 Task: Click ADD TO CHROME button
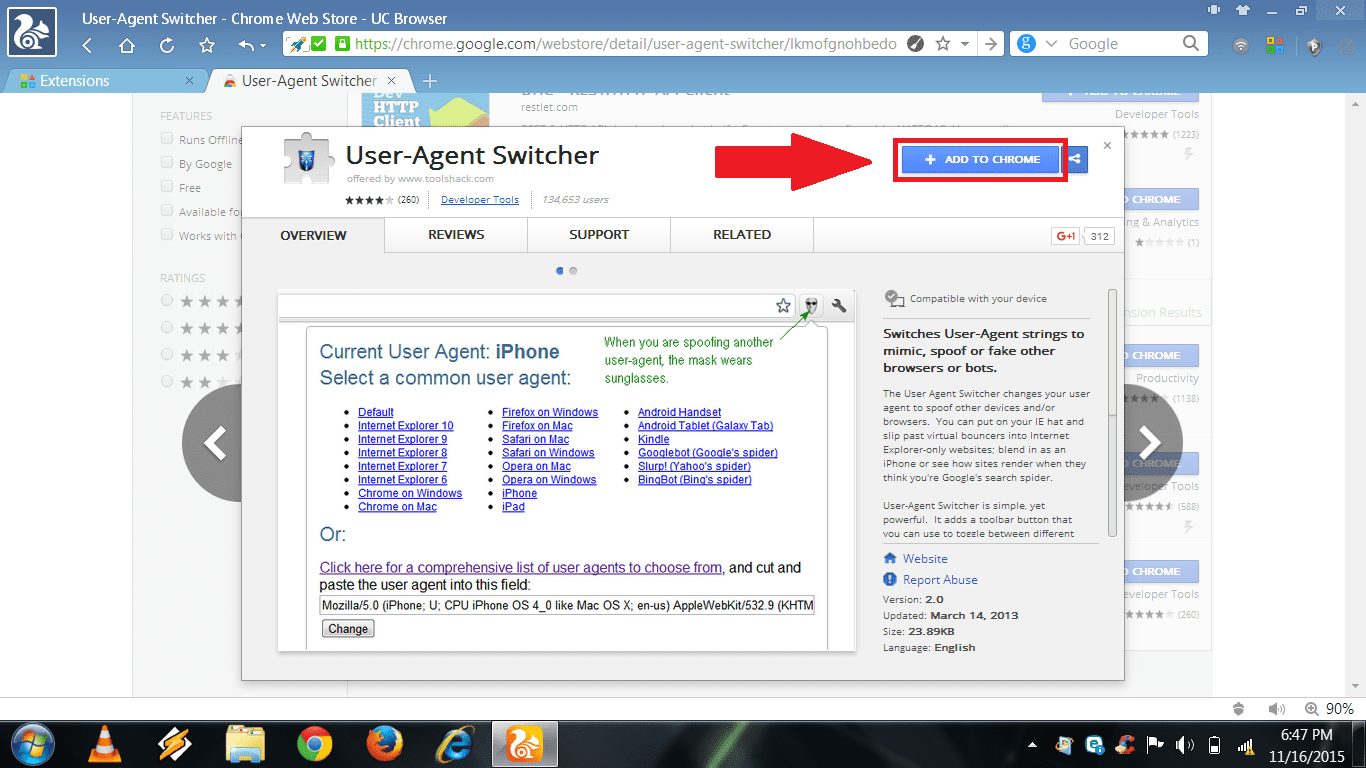coord(981,159)
